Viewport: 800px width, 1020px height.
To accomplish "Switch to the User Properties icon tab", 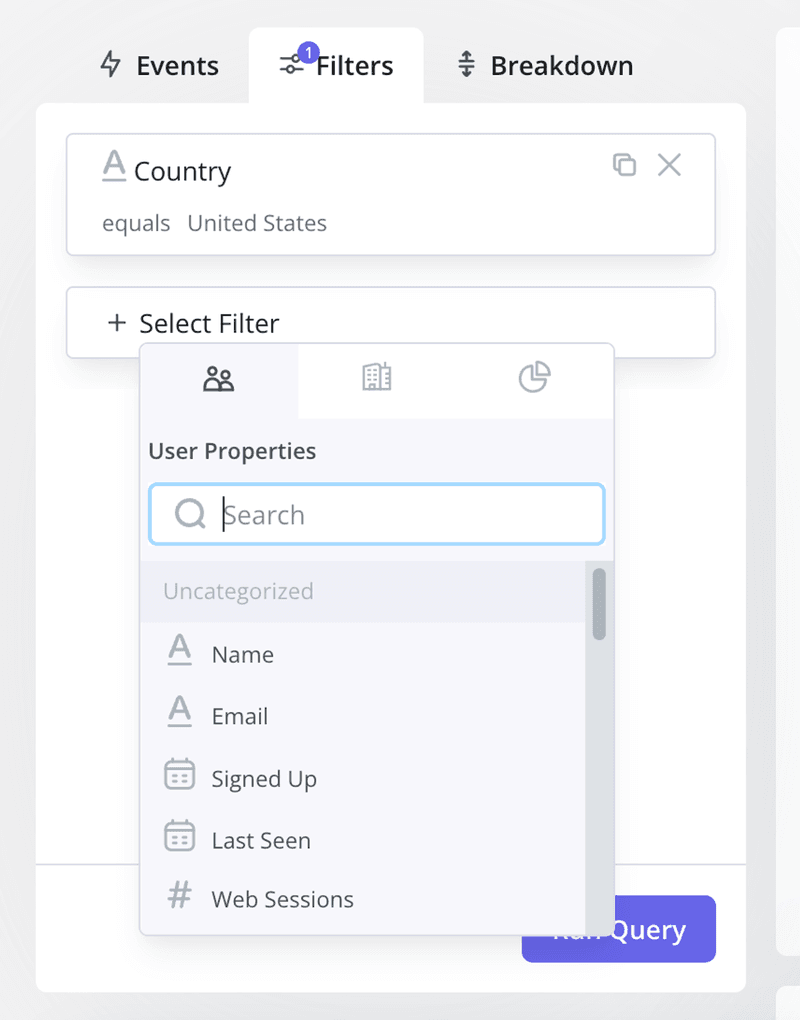I will pos(218,380).
